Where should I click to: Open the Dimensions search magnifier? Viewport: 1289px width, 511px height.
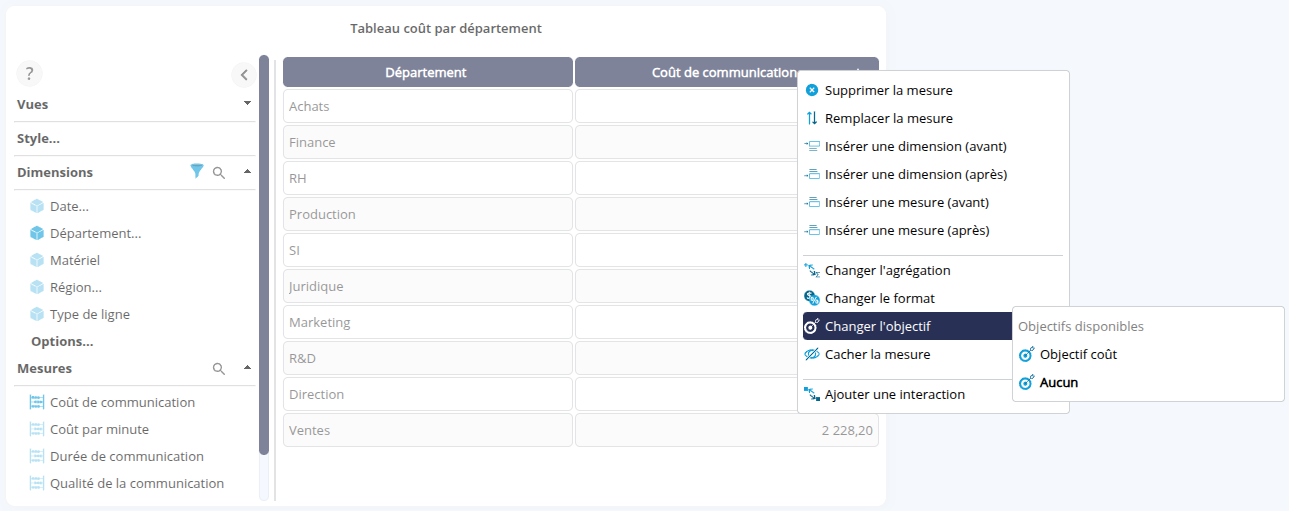[219, 172]
